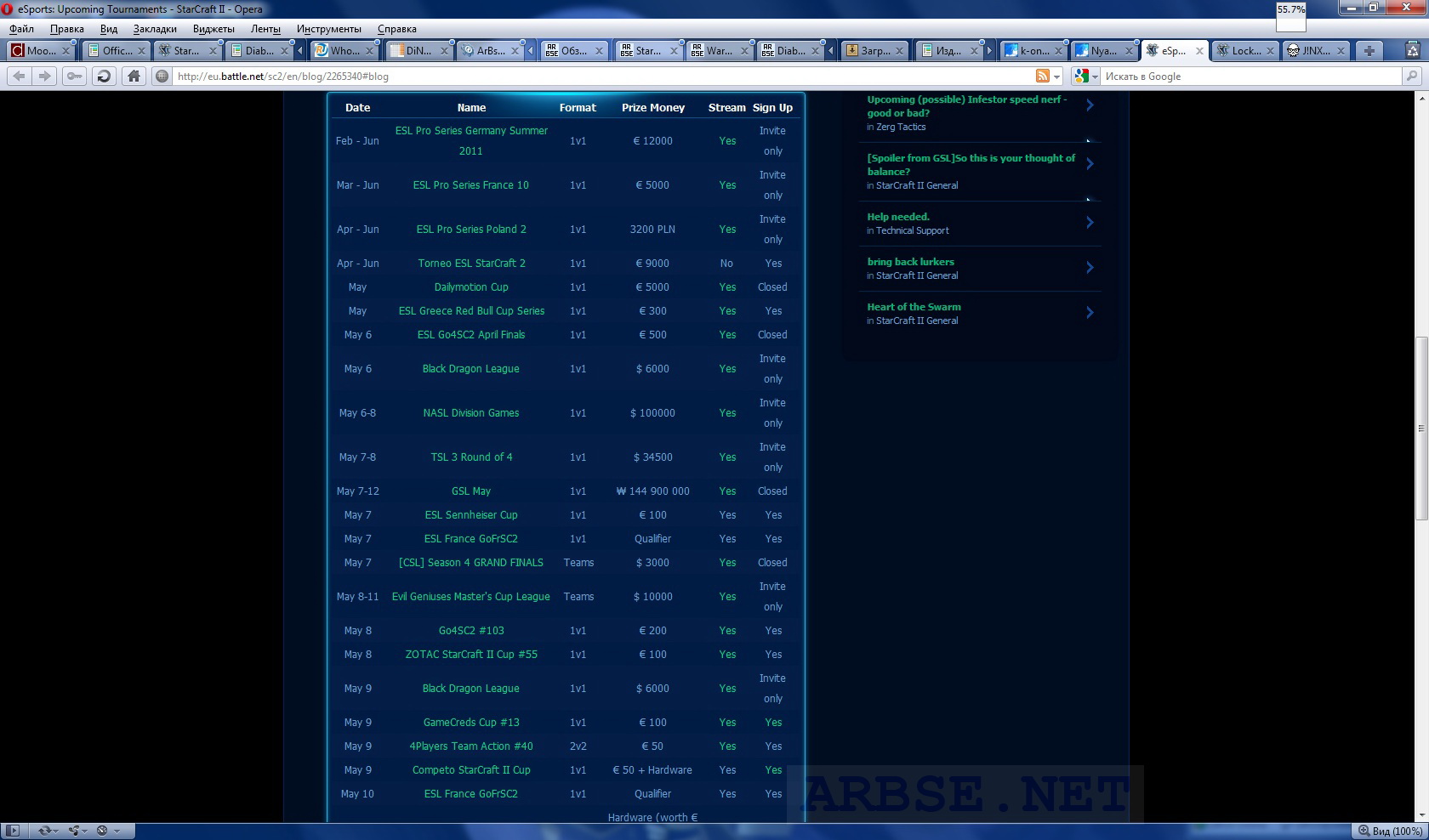Go to the home page
The image size is (1429, 840).
[x=134, y=76]
